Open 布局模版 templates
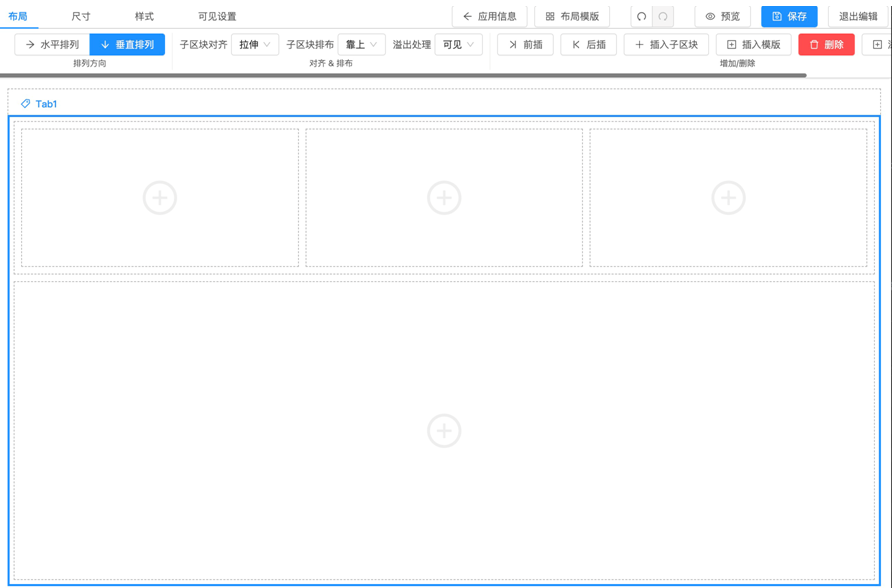 [572, 16]
